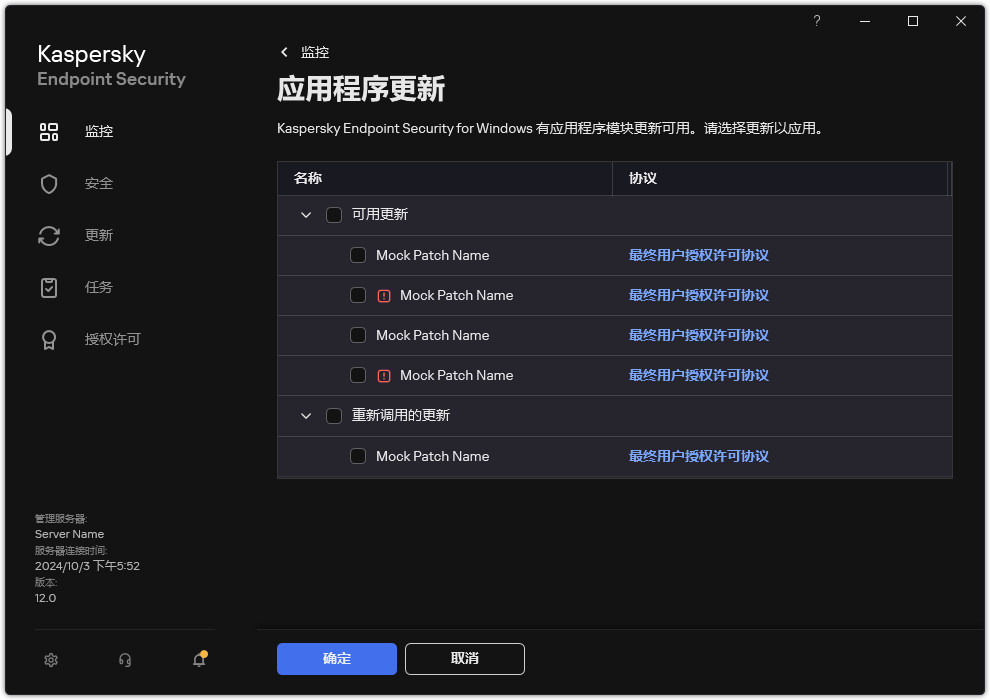
Task: Confirm updates with the 确定 button
Action: (336, 659)
